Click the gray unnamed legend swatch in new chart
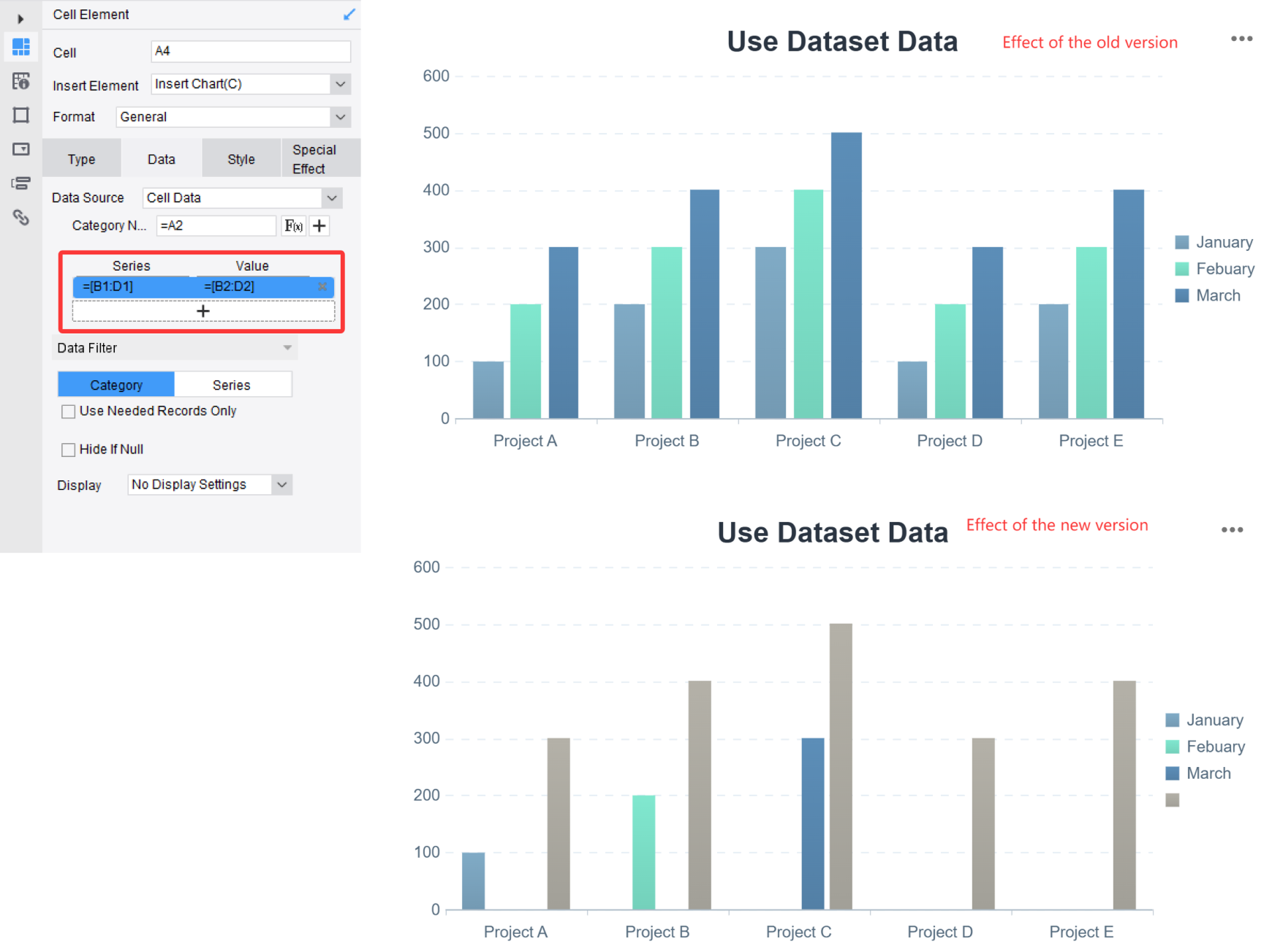 click(1172, 800)
